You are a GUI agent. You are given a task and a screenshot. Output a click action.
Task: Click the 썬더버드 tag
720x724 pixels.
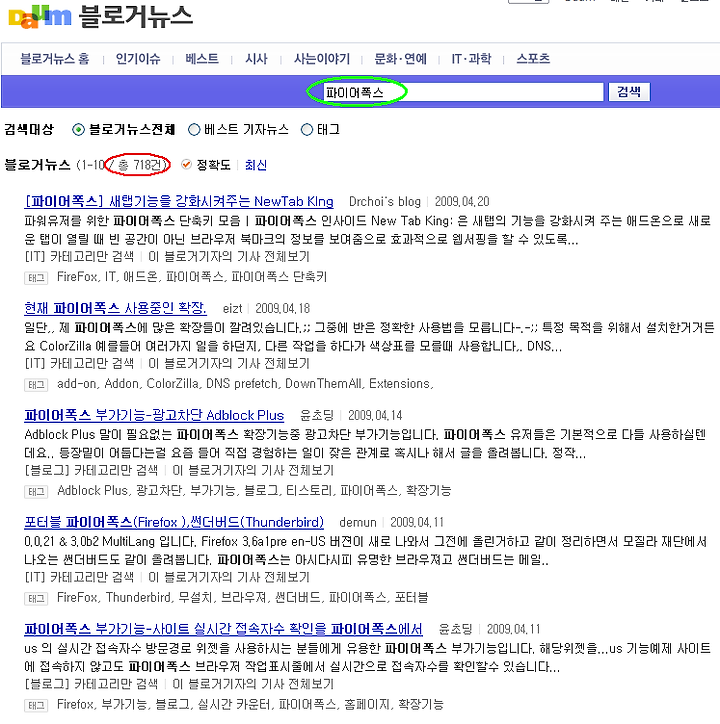point(297,597)
